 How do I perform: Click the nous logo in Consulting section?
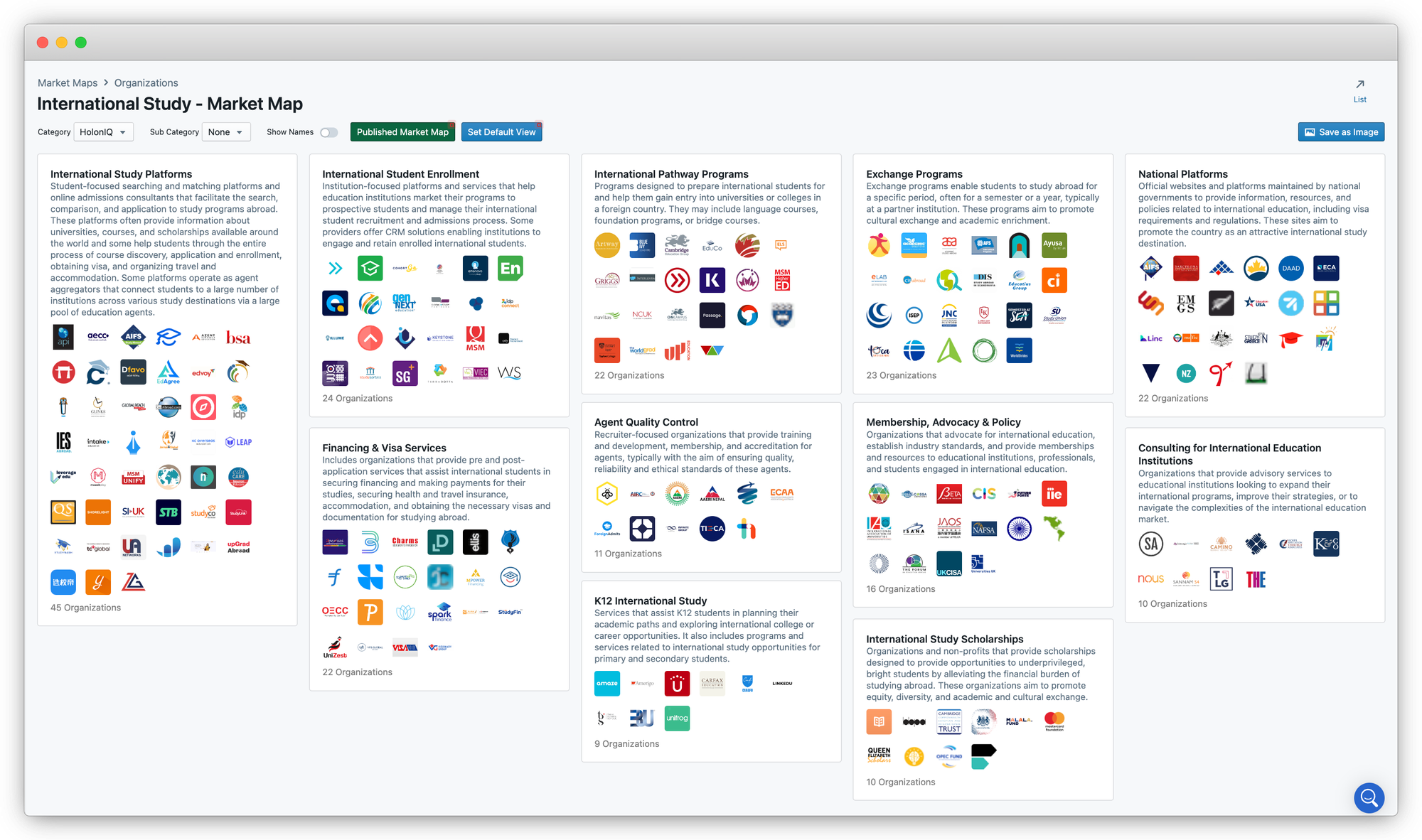1150,579
